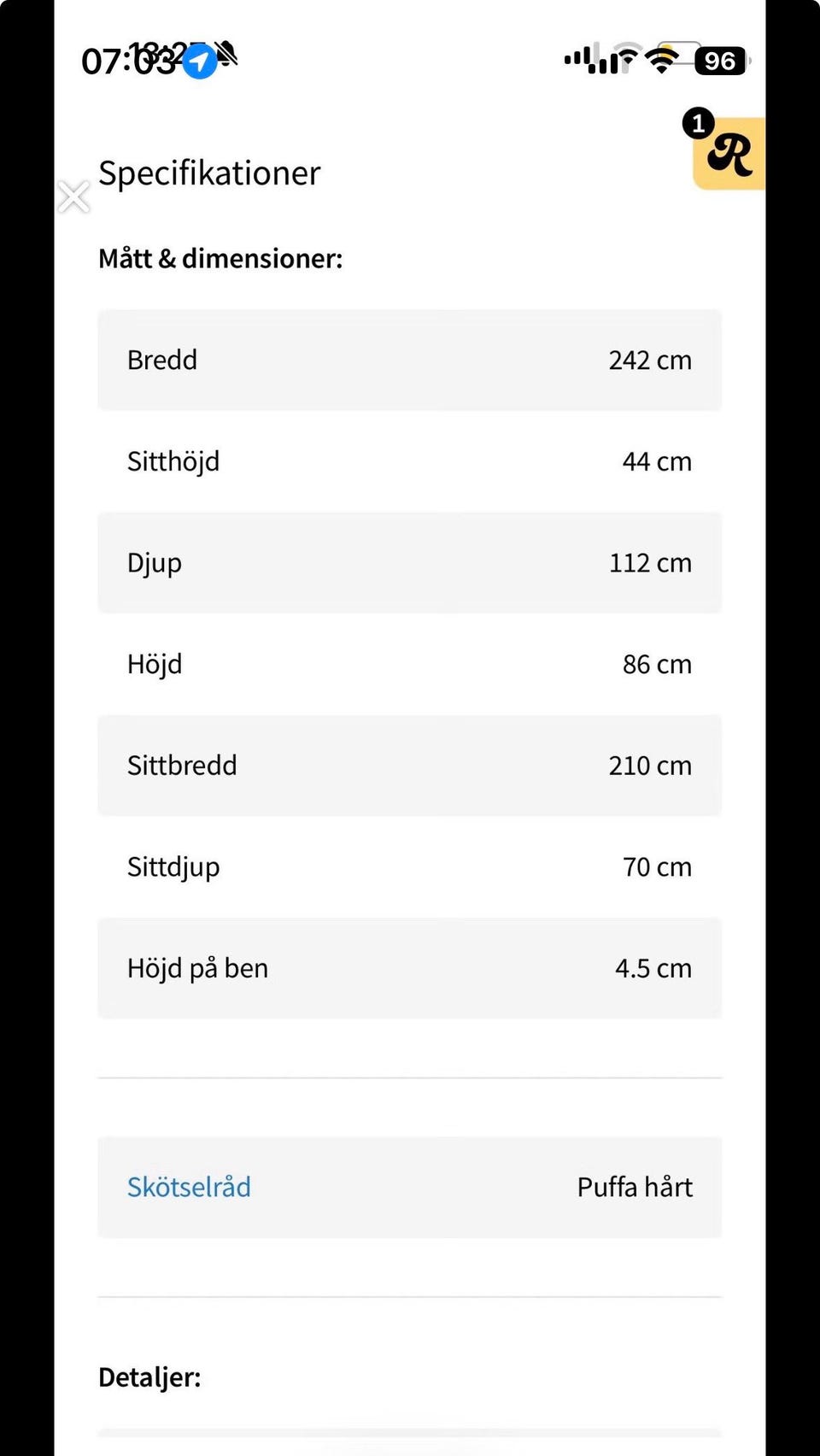Screen dimensions: 820x1456
Task: Tap the silent mode bell icon
Action: tap(226, 55)
